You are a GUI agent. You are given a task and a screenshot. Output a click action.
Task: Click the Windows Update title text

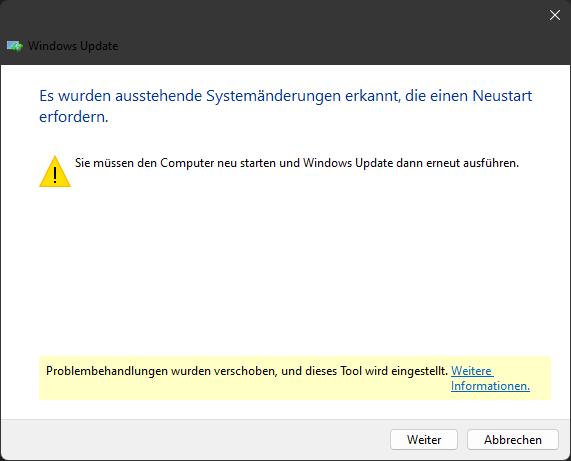pyautogui.click(x=73, y=46)
